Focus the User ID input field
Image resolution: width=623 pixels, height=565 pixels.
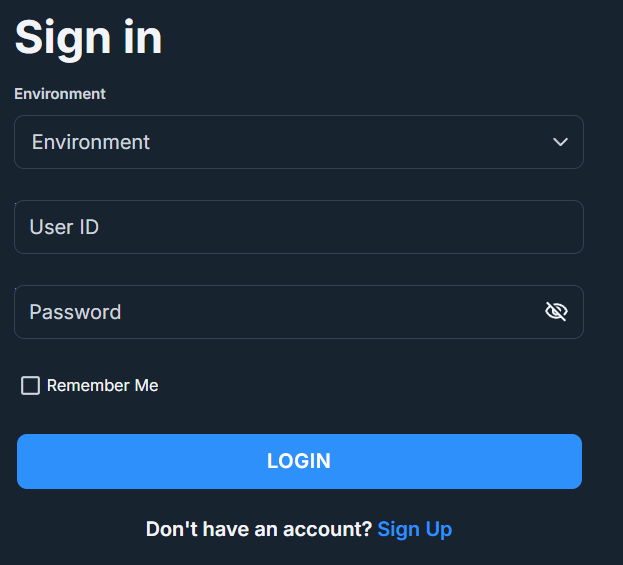299,227
